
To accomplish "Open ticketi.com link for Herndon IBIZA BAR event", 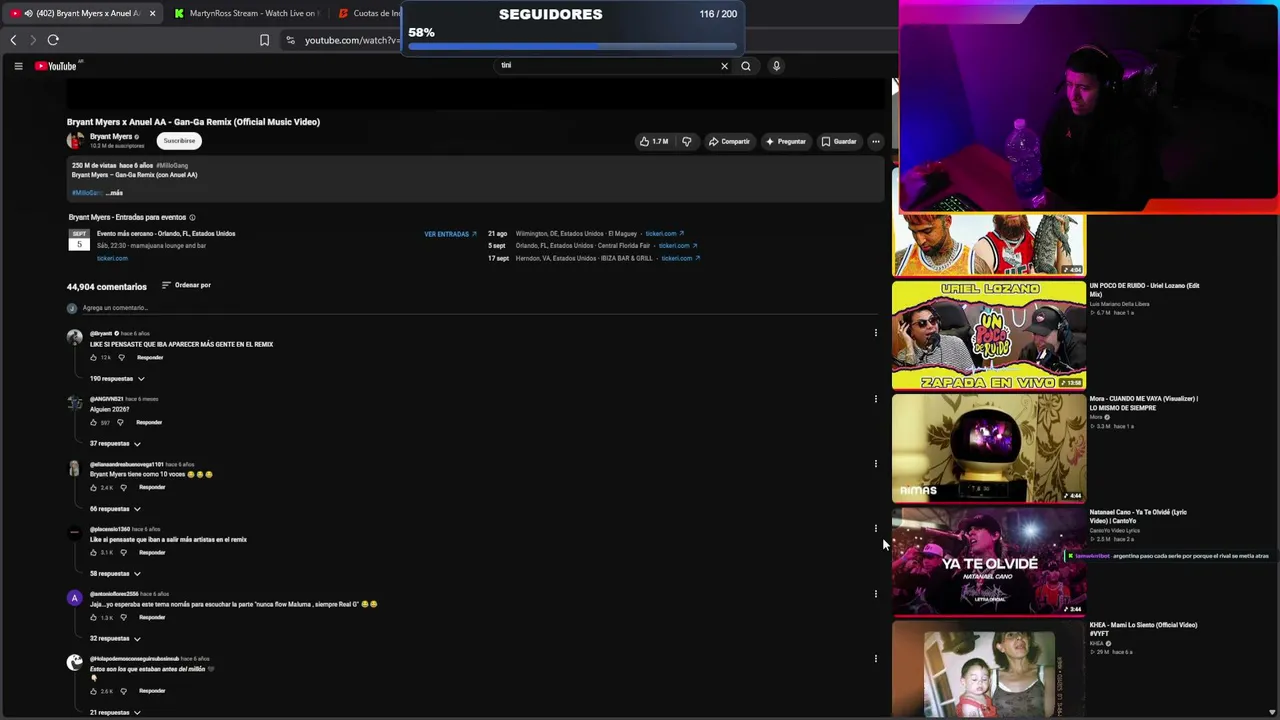I will point(680,258).
